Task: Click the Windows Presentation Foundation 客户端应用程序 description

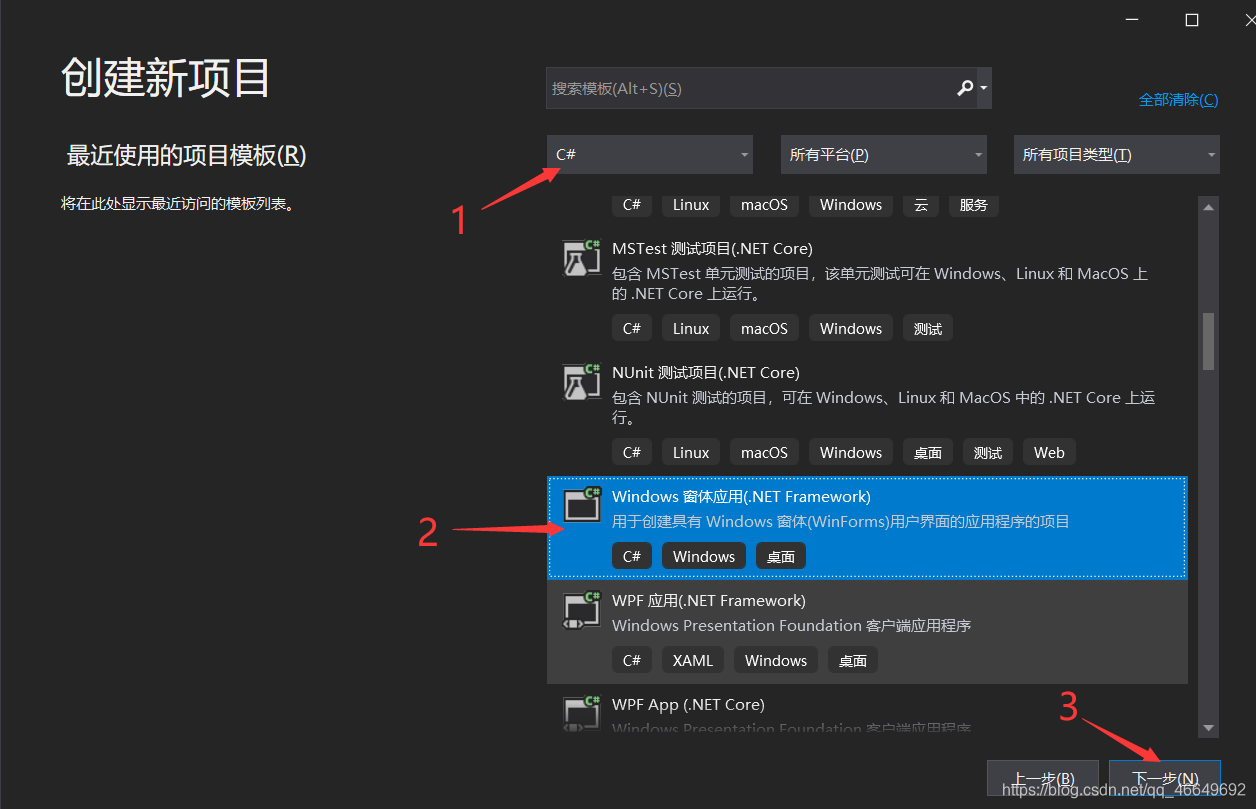Action: tap(792, 625)
